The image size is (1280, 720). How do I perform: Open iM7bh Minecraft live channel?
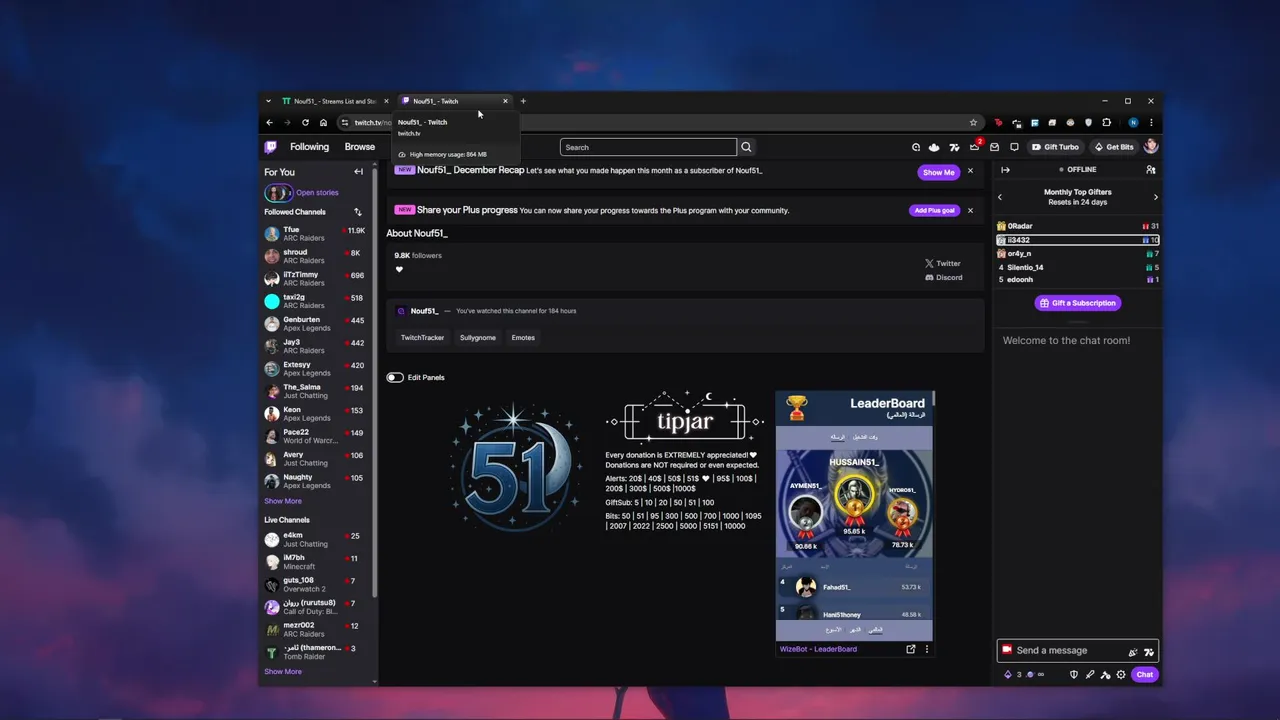coord(315,562)
